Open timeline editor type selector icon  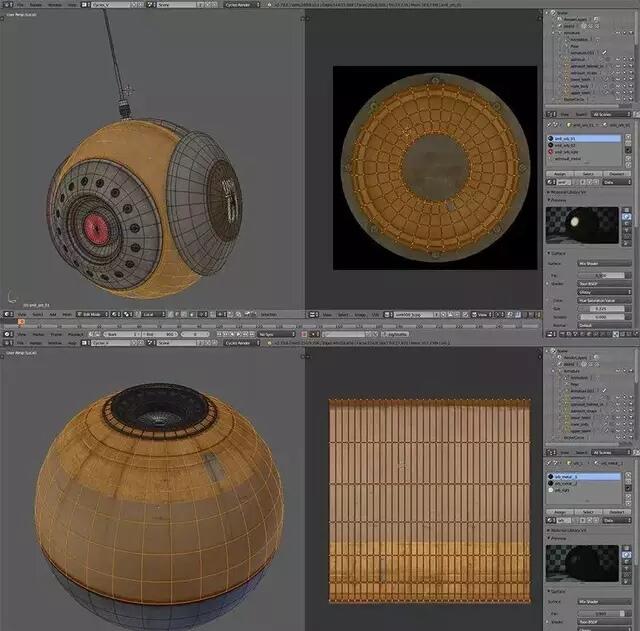(x=7, y=334)
